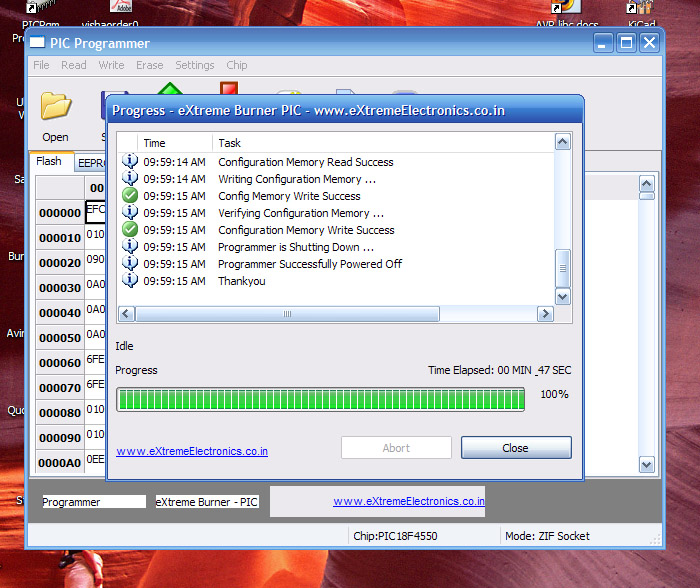Viewport: 700px width, 588px height.
Task: Click the log list scroll down arrow
Action: coord(562,296)
